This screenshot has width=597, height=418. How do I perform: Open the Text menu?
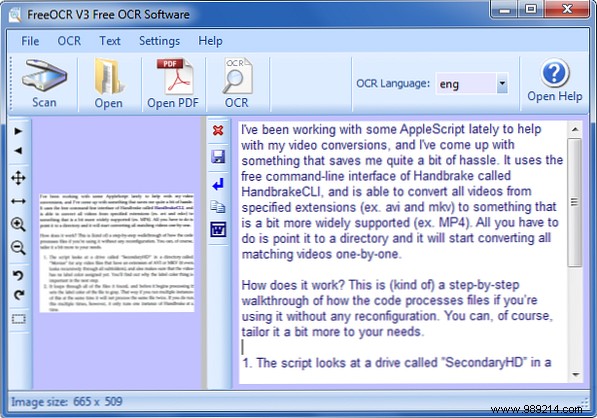click(x=110, y=41)
